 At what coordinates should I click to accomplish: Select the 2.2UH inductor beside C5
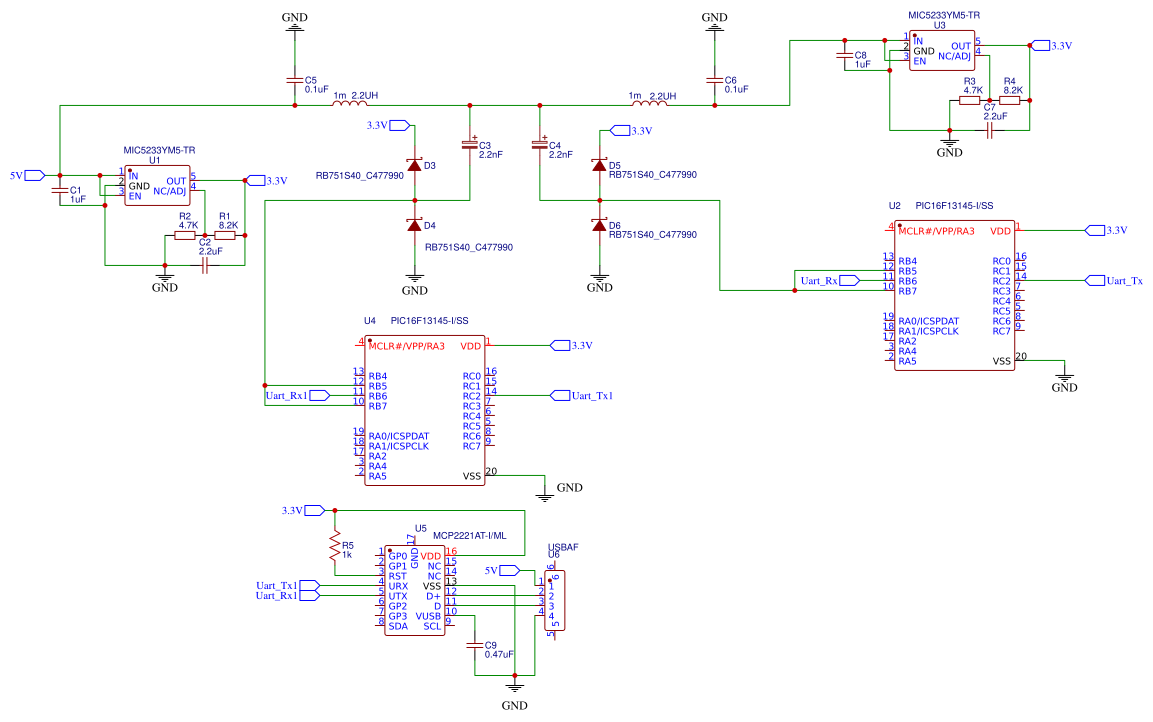[x=351, y=104]
